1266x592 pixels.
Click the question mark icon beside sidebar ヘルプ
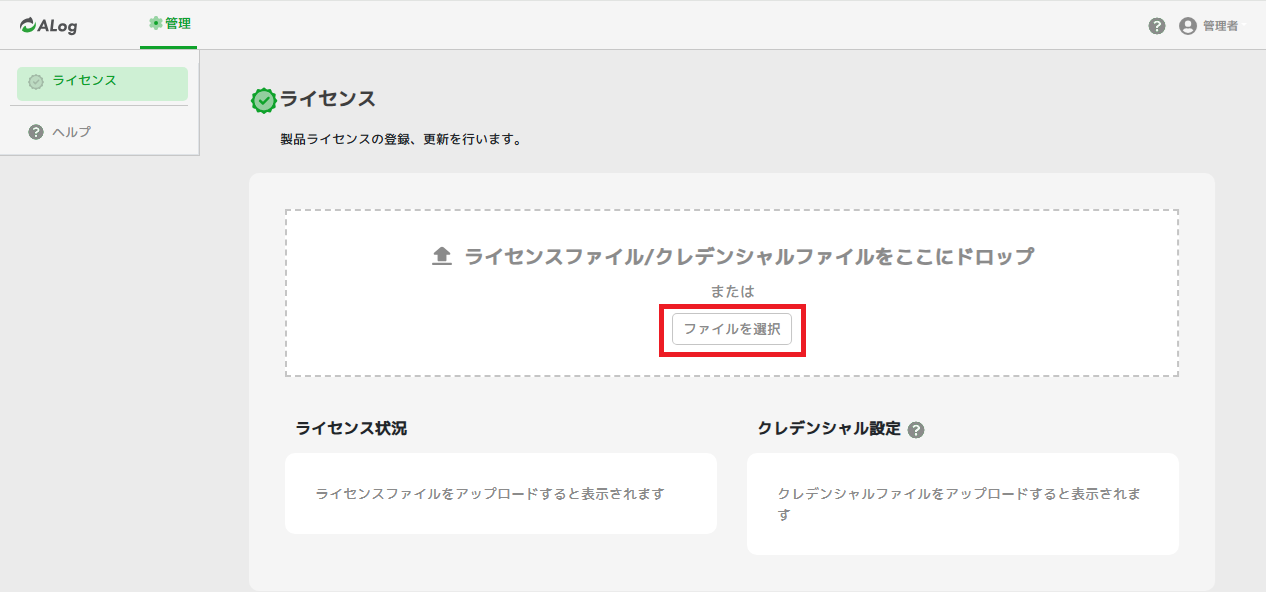pos(36,132)
